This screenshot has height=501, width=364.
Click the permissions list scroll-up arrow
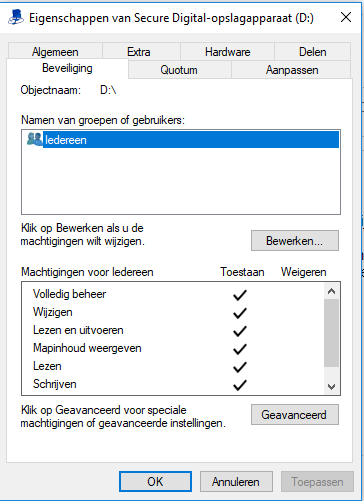point(331,291)
